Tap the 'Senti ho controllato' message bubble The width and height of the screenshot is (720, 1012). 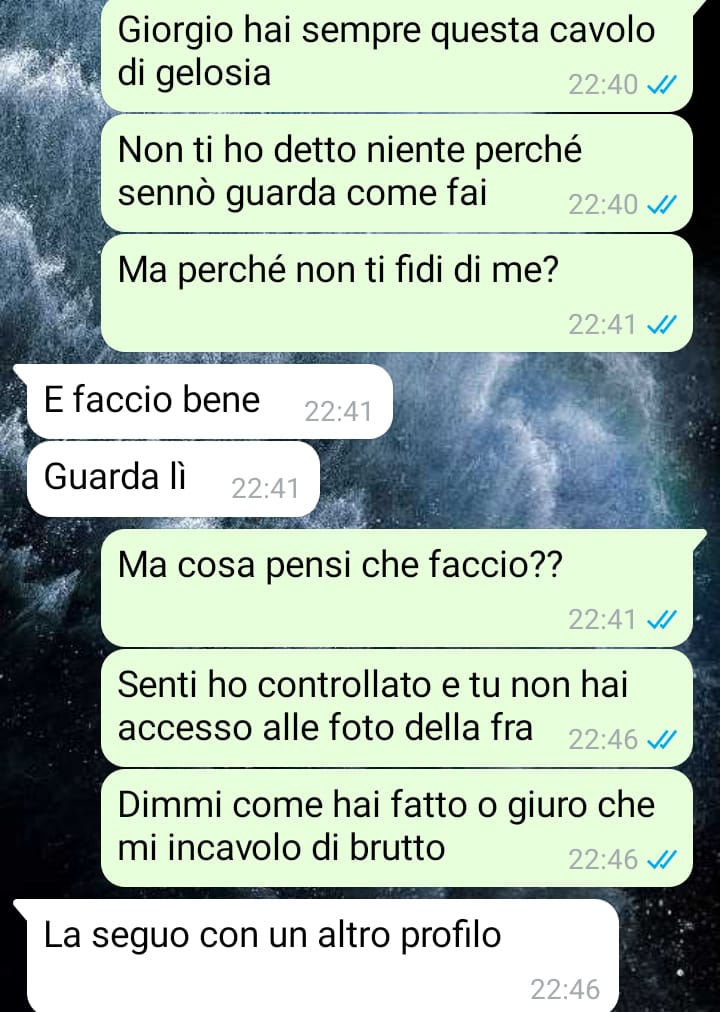click(397, 708)
